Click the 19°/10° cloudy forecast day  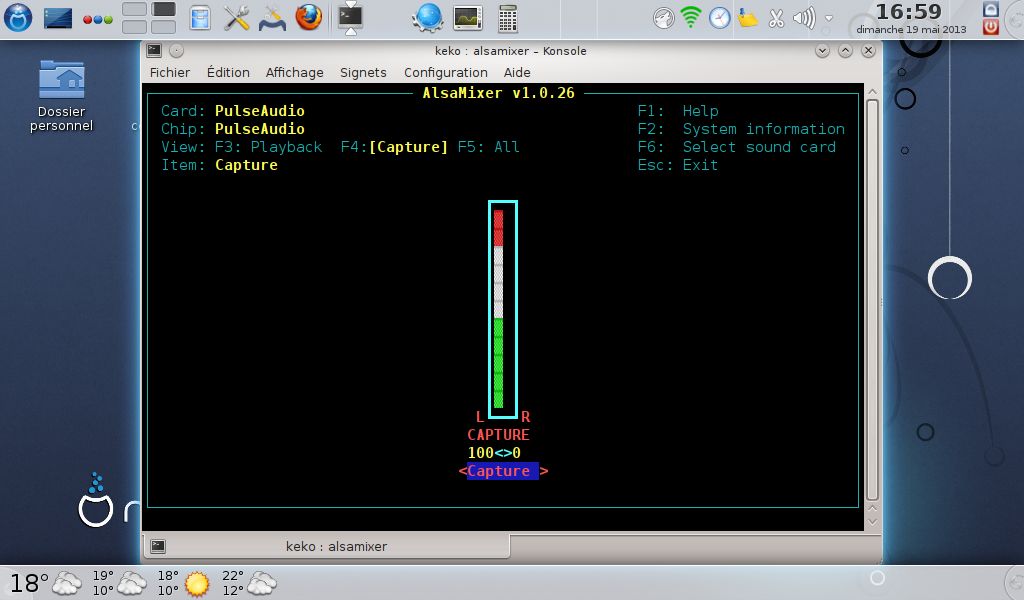[x=119, y=583]
